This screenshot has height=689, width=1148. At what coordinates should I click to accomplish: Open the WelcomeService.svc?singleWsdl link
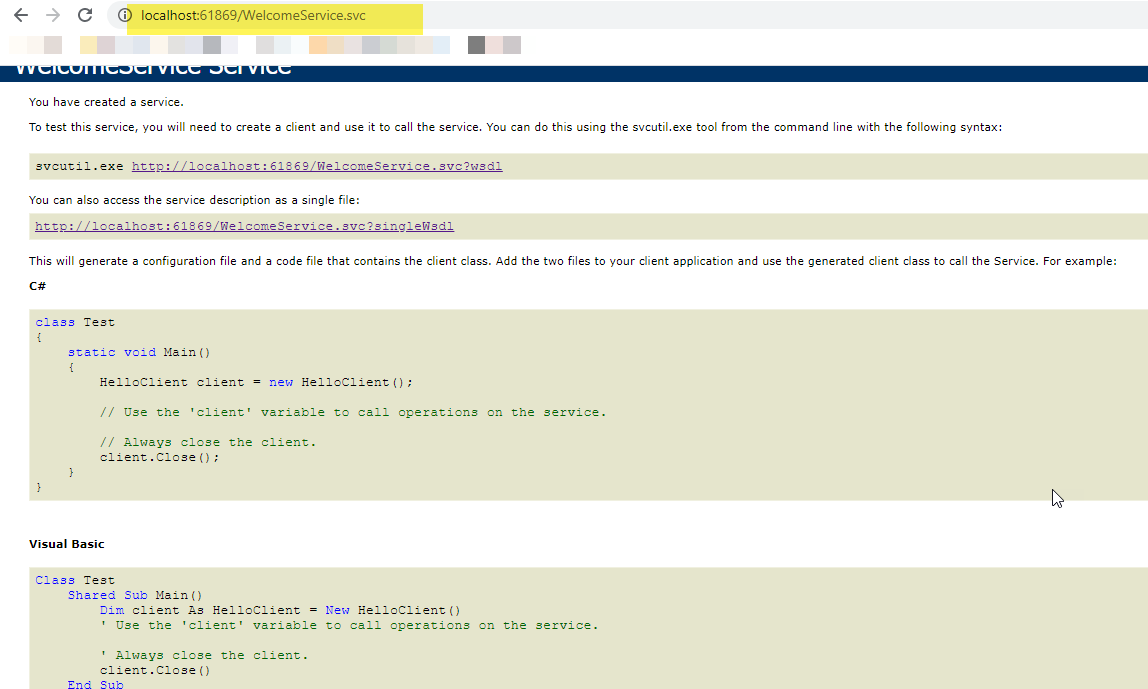tap(244, 226)
